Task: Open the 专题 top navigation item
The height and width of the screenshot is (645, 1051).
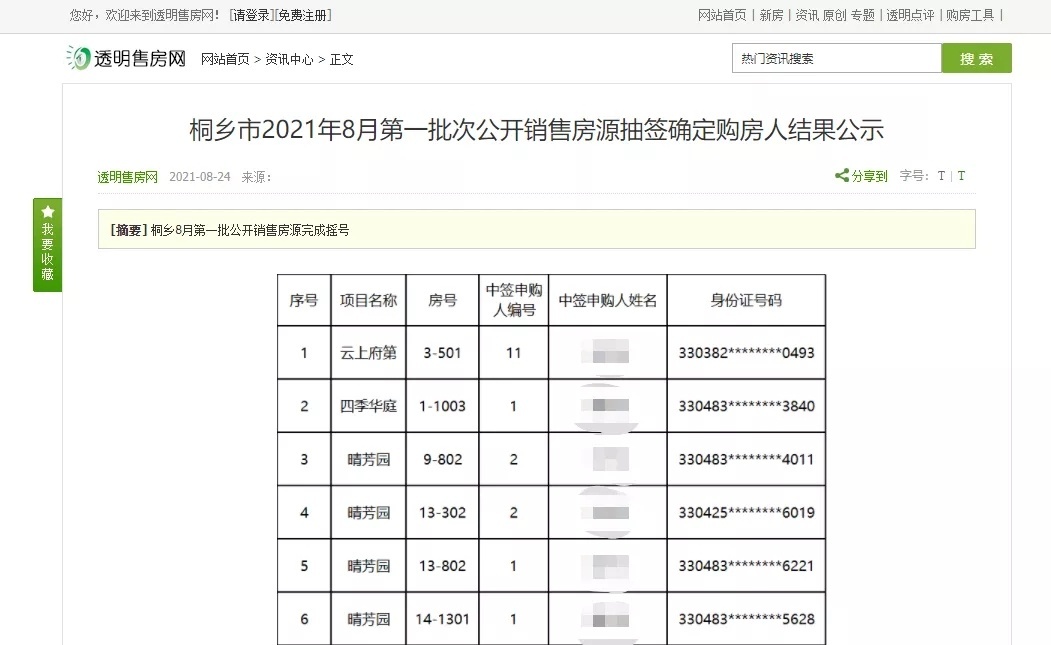Action: pyautogui.click(x=863, y=15)
